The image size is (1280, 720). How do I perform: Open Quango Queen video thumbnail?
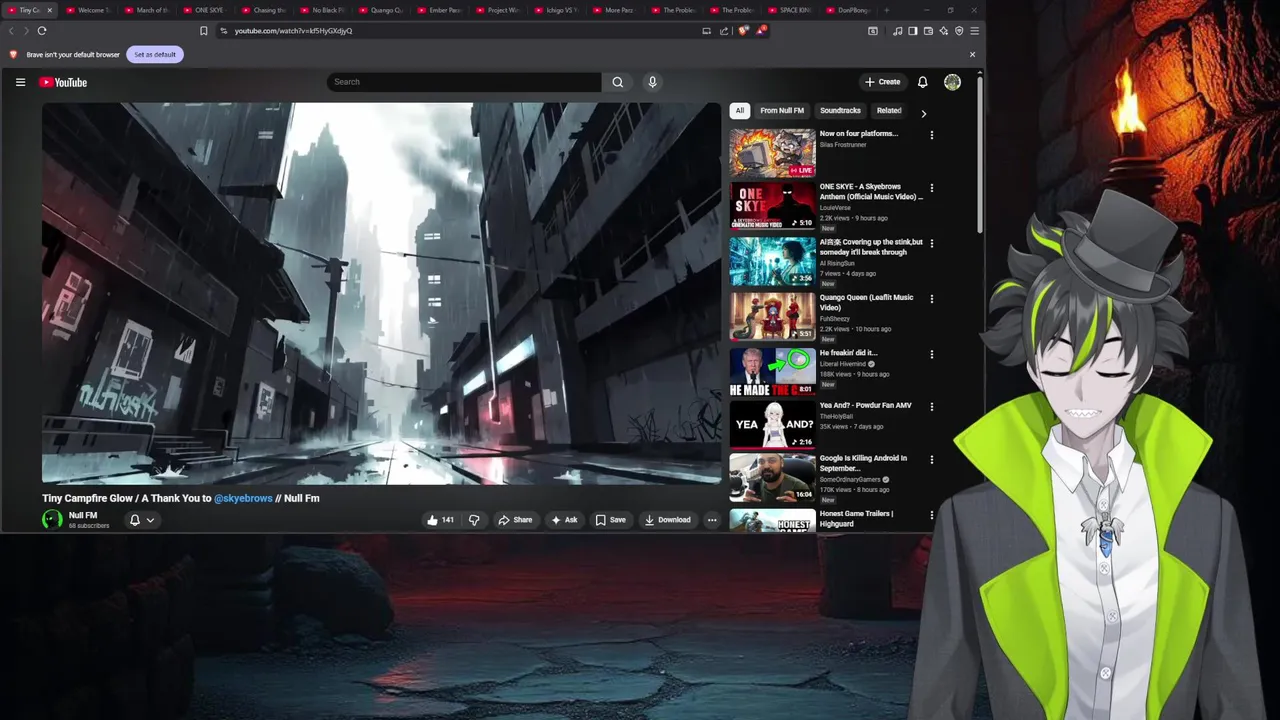click(x=772, y=316)
